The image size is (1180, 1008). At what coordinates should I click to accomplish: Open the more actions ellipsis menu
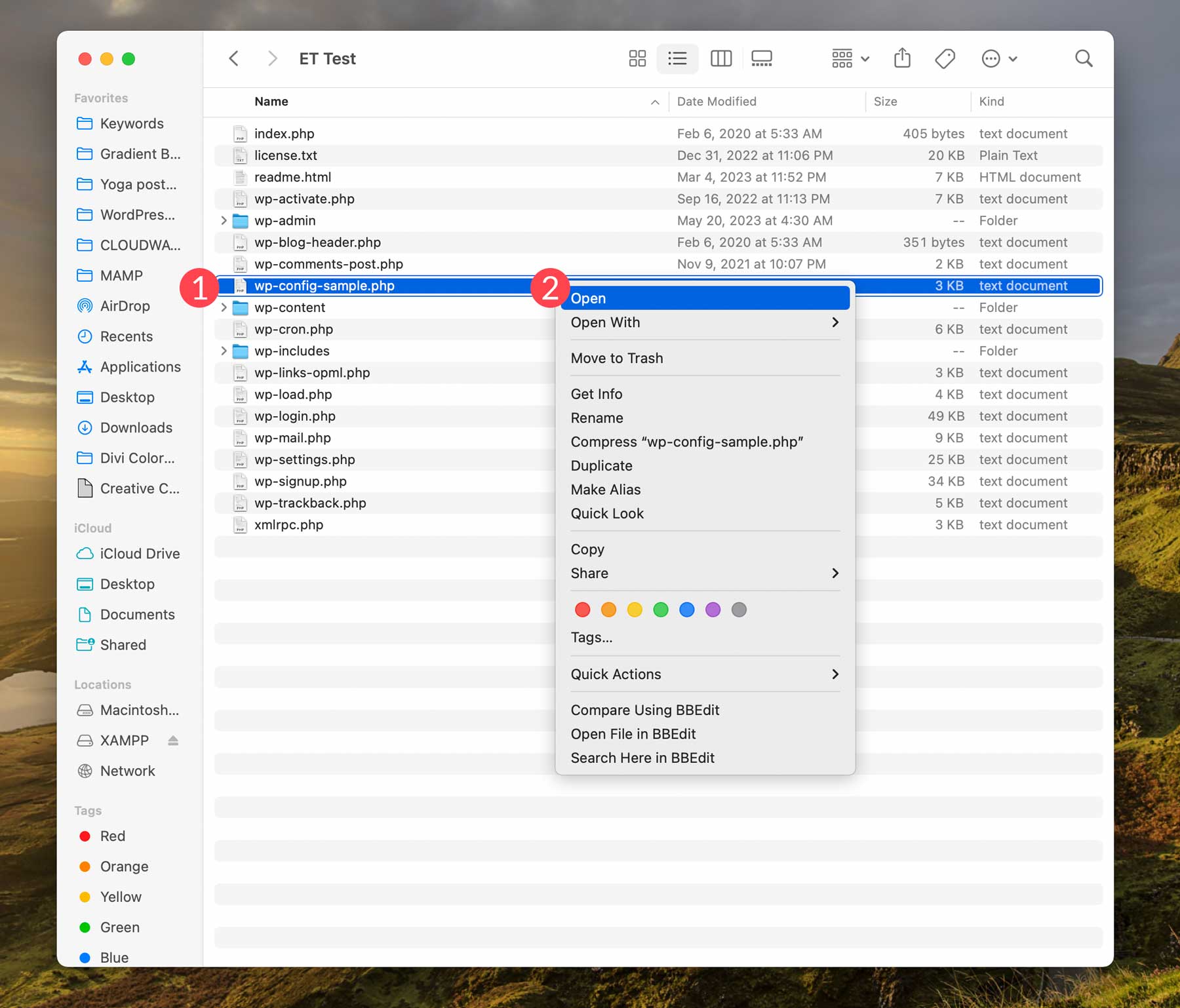[991, 58]
